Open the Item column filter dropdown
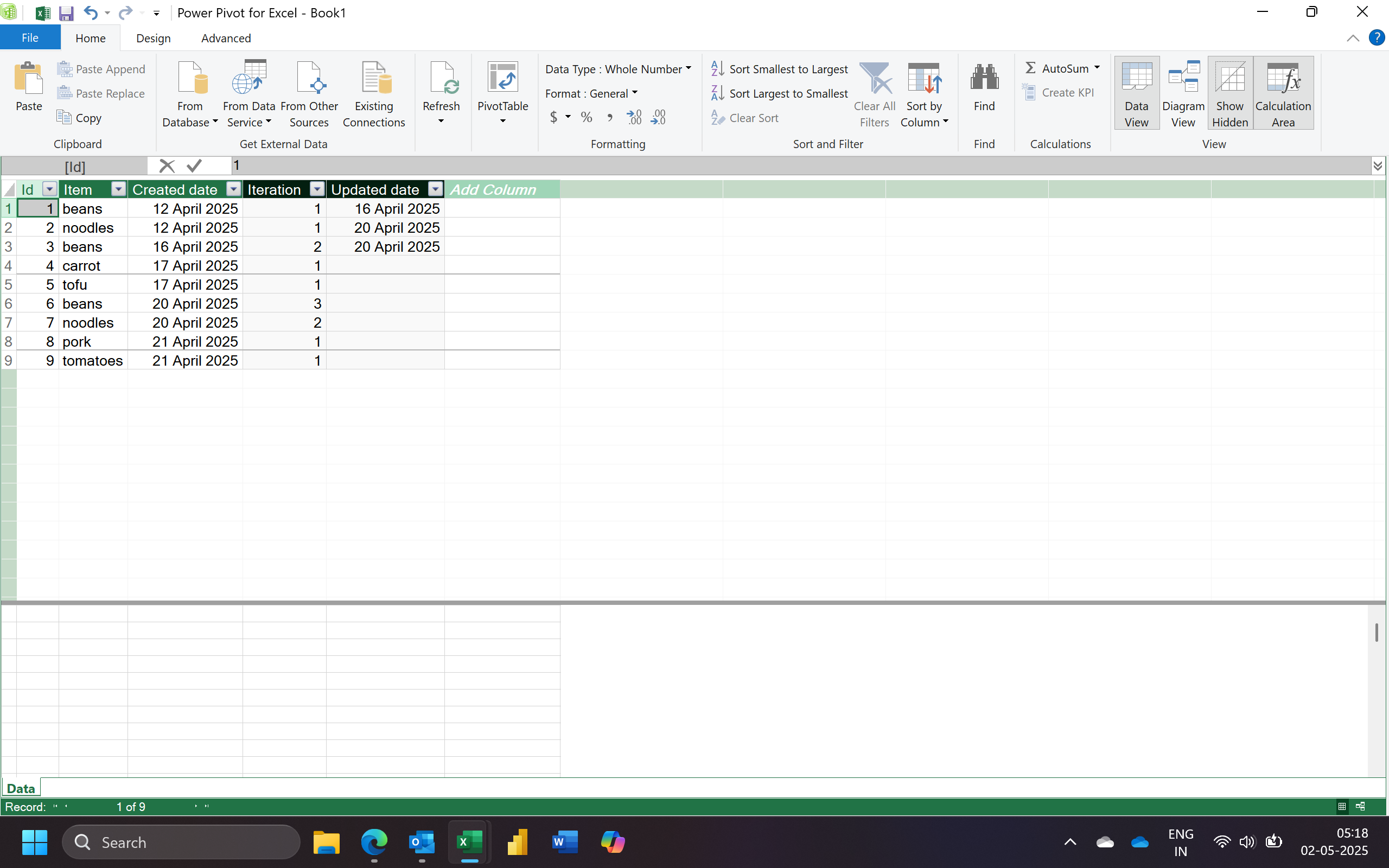The height and width of the screenshot is (868, 1389). (x=118, y=189)
